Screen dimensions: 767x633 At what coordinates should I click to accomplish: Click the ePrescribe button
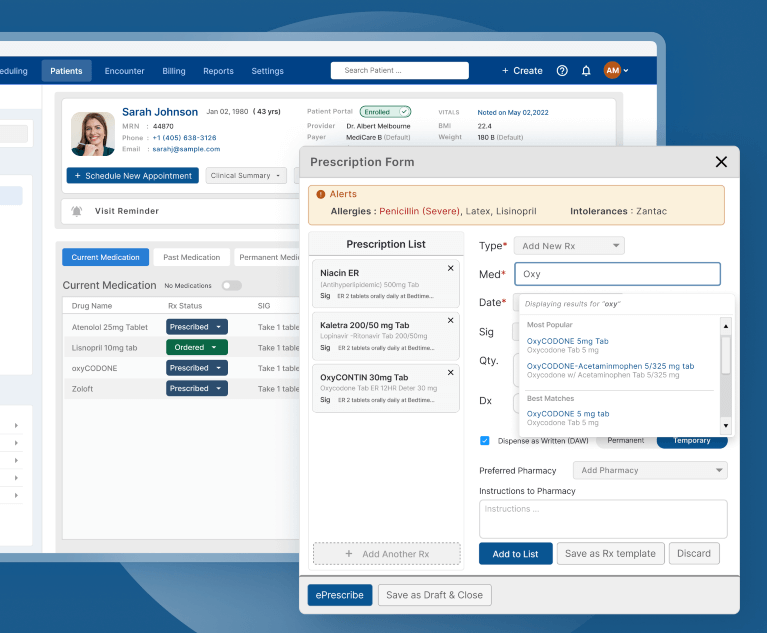340,595
